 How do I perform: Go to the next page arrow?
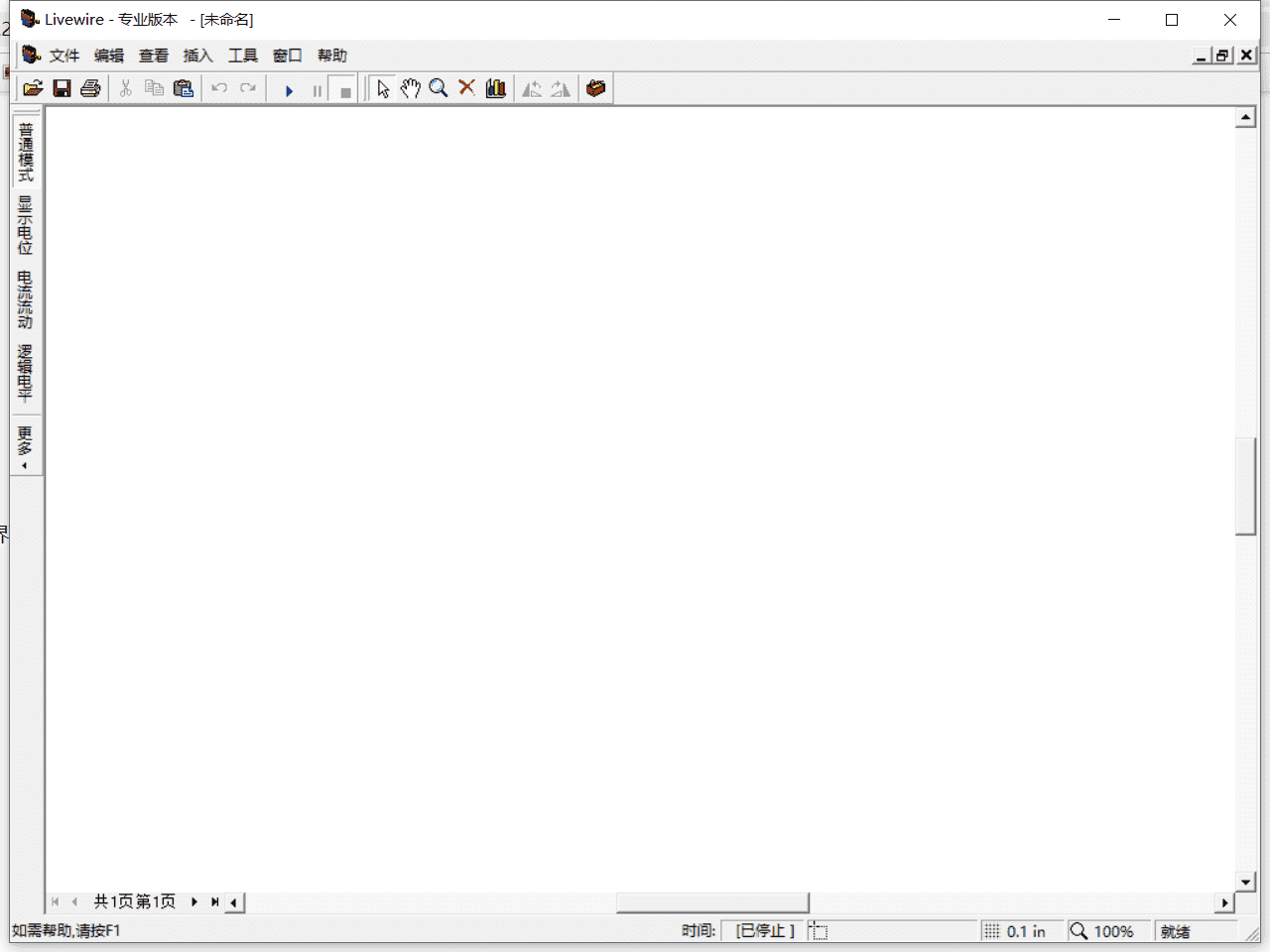point(194,901)
